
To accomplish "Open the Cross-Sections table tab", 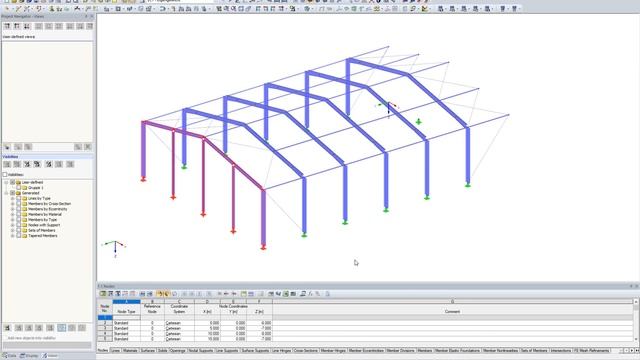I will point(306,351).
